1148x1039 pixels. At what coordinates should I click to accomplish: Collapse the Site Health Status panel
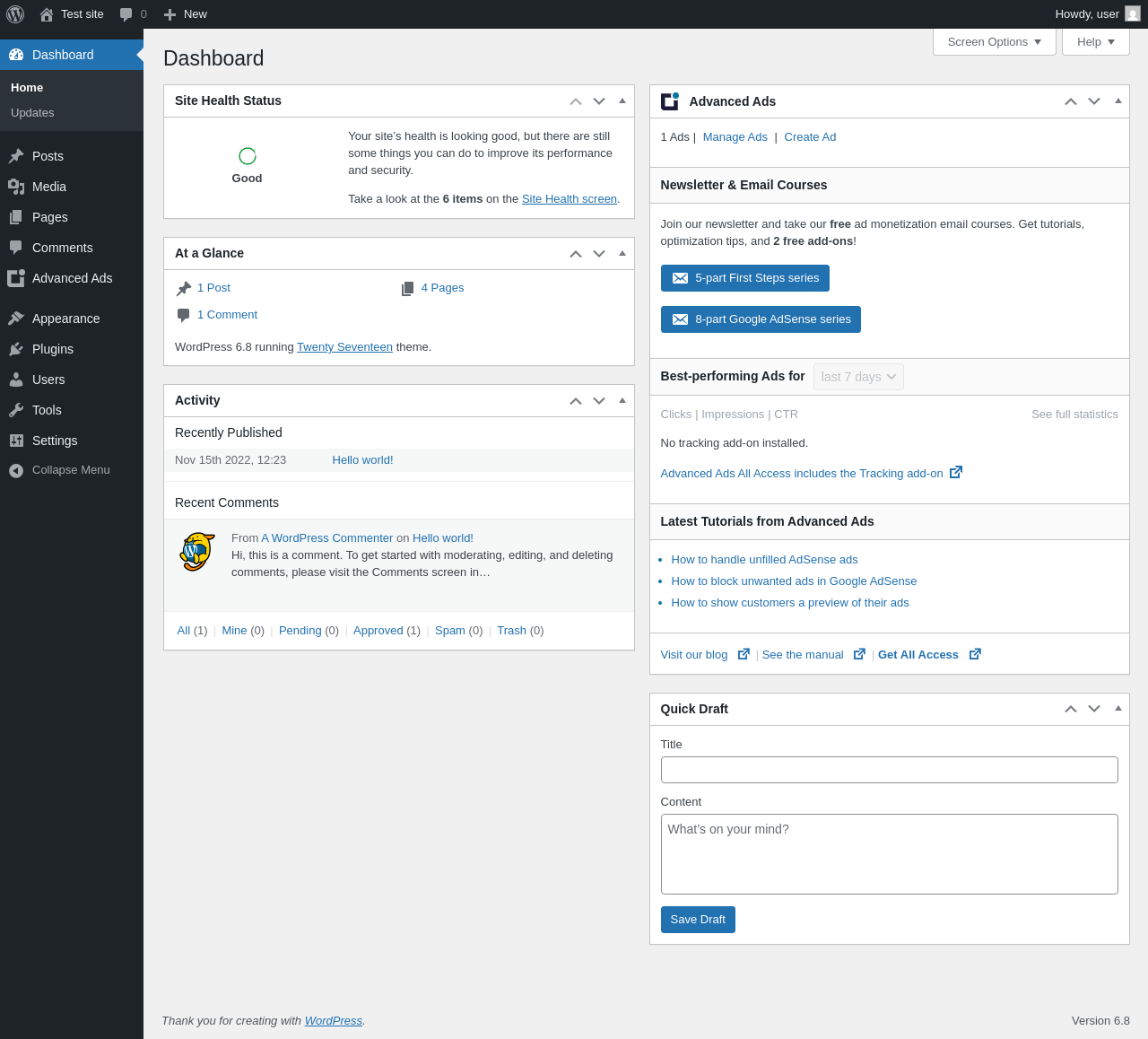[622, 101]
